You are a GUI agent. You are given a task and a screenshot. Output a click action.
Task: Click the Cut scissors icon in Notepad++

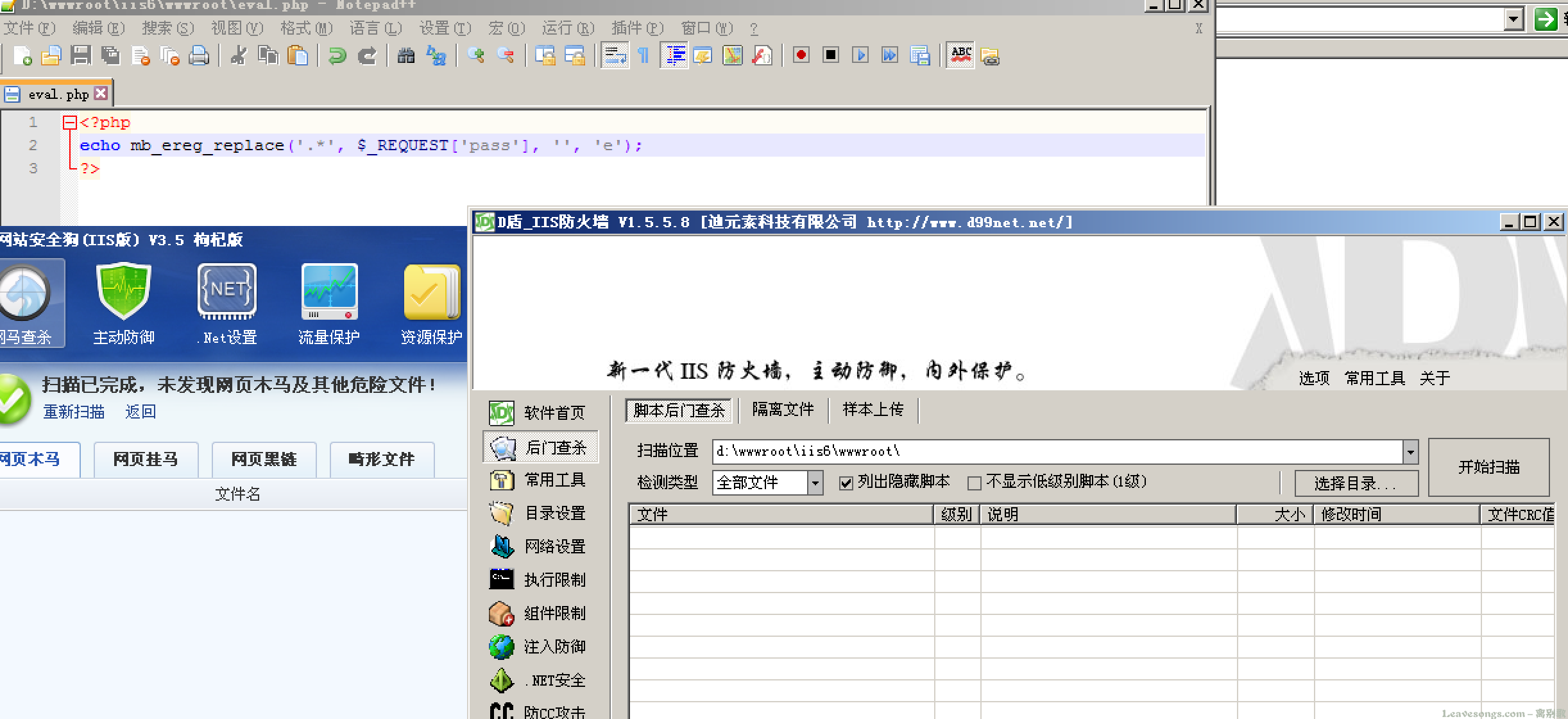coord(239,56)
